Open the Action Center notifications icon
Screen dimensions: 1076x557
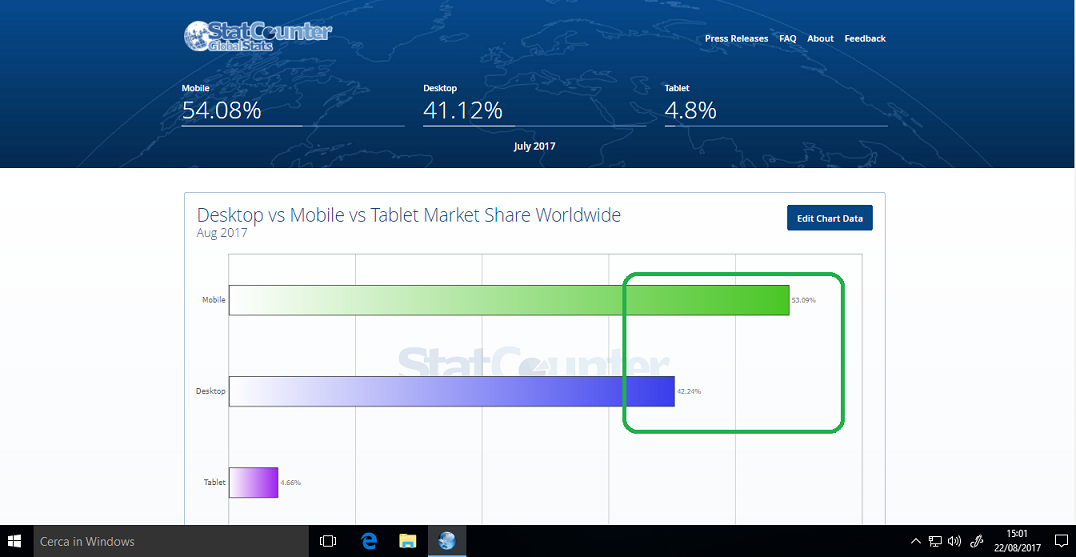[x=1061, y=541]
